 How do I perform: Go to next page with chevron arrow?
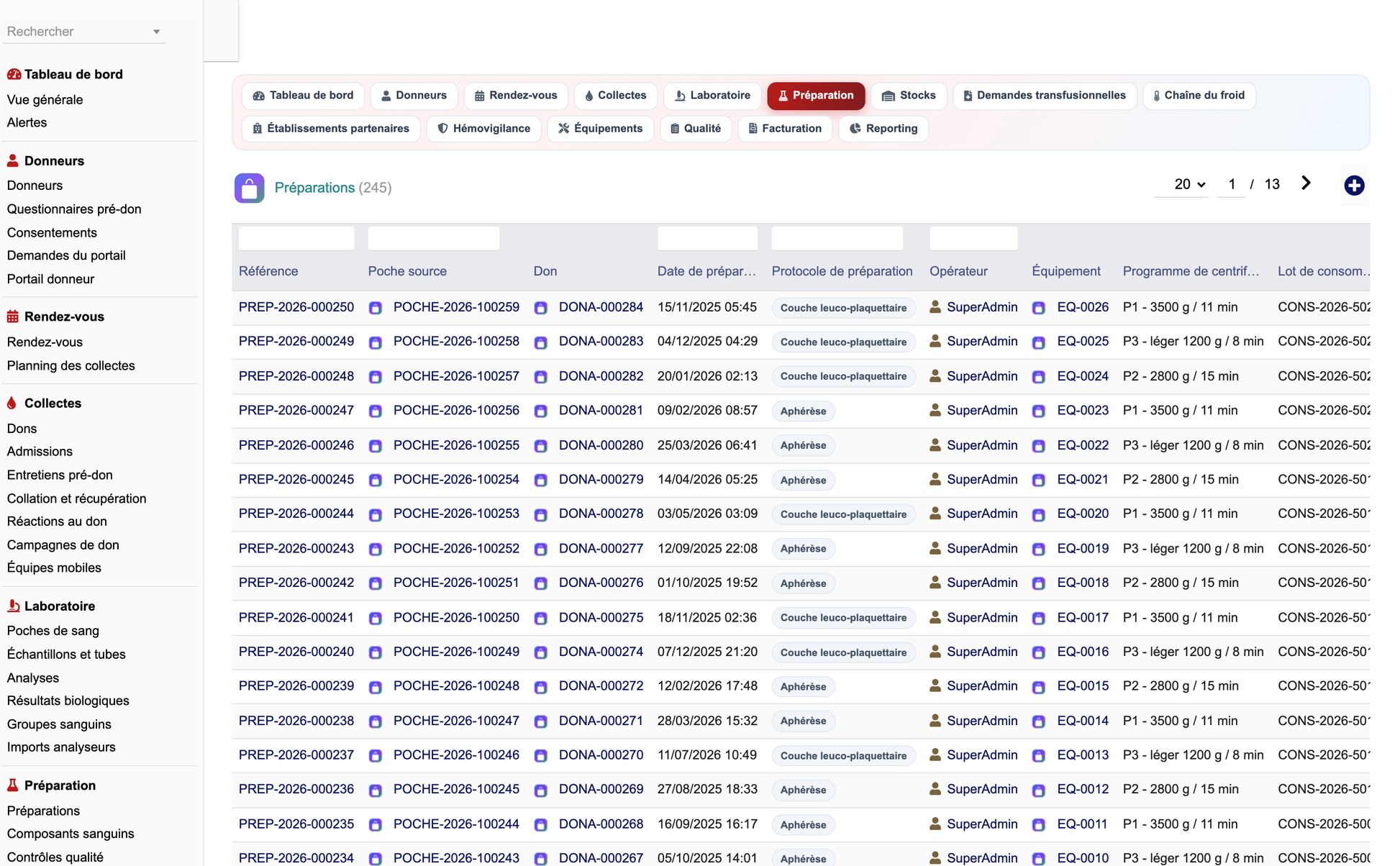[x=1306, y=183]
